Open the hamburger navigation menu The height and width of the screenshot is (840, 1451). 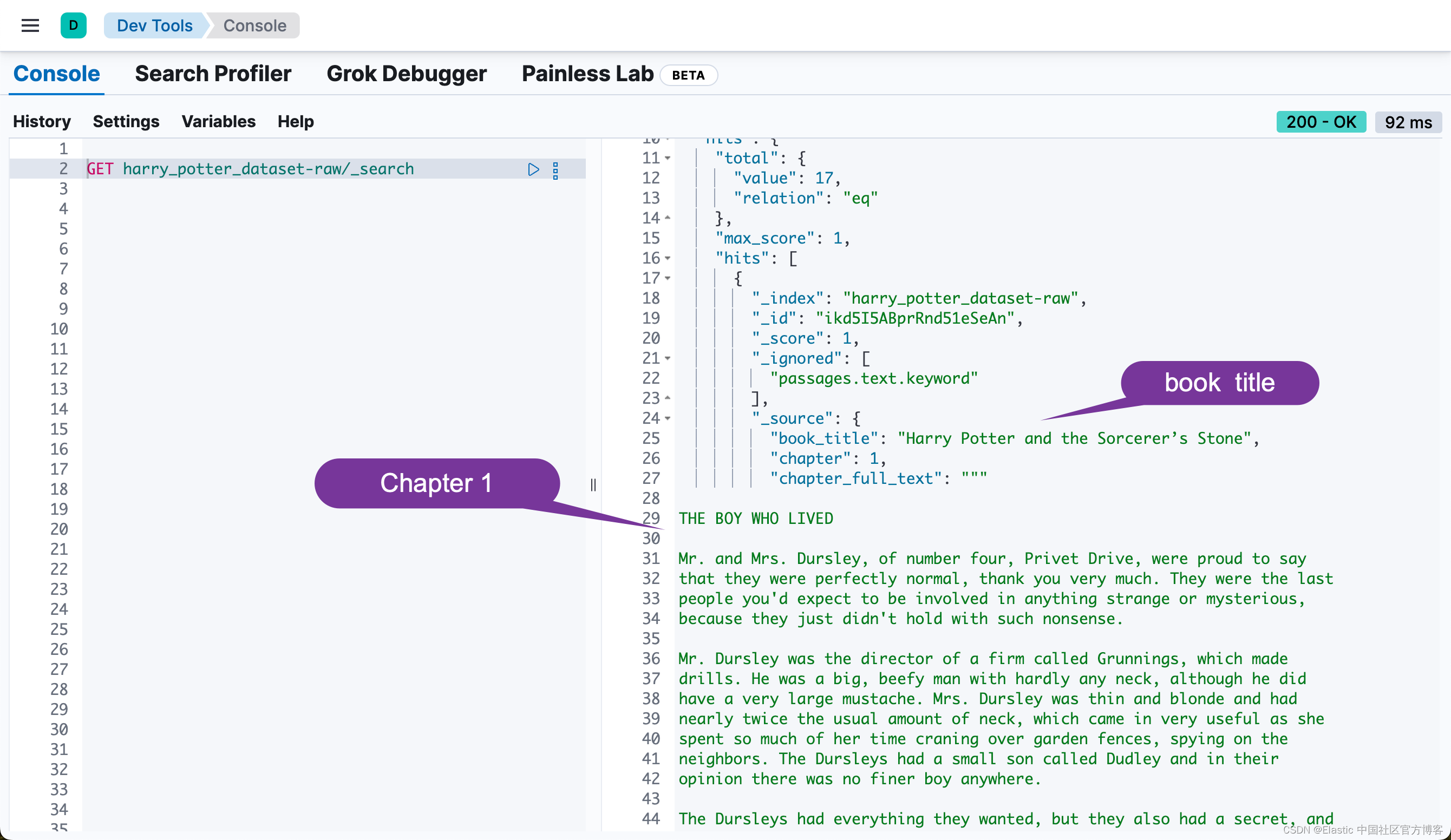click(x=30, y=25)
